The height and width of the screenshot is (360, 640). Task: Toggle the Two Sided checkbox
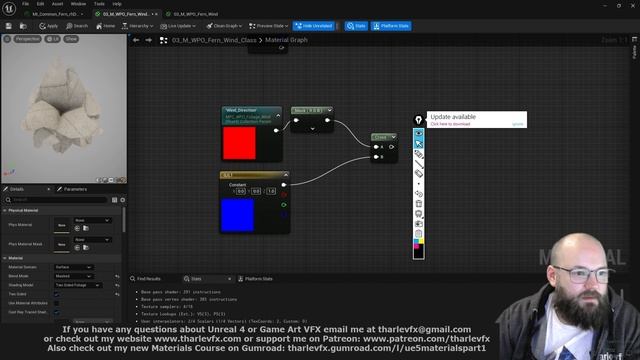57,294
